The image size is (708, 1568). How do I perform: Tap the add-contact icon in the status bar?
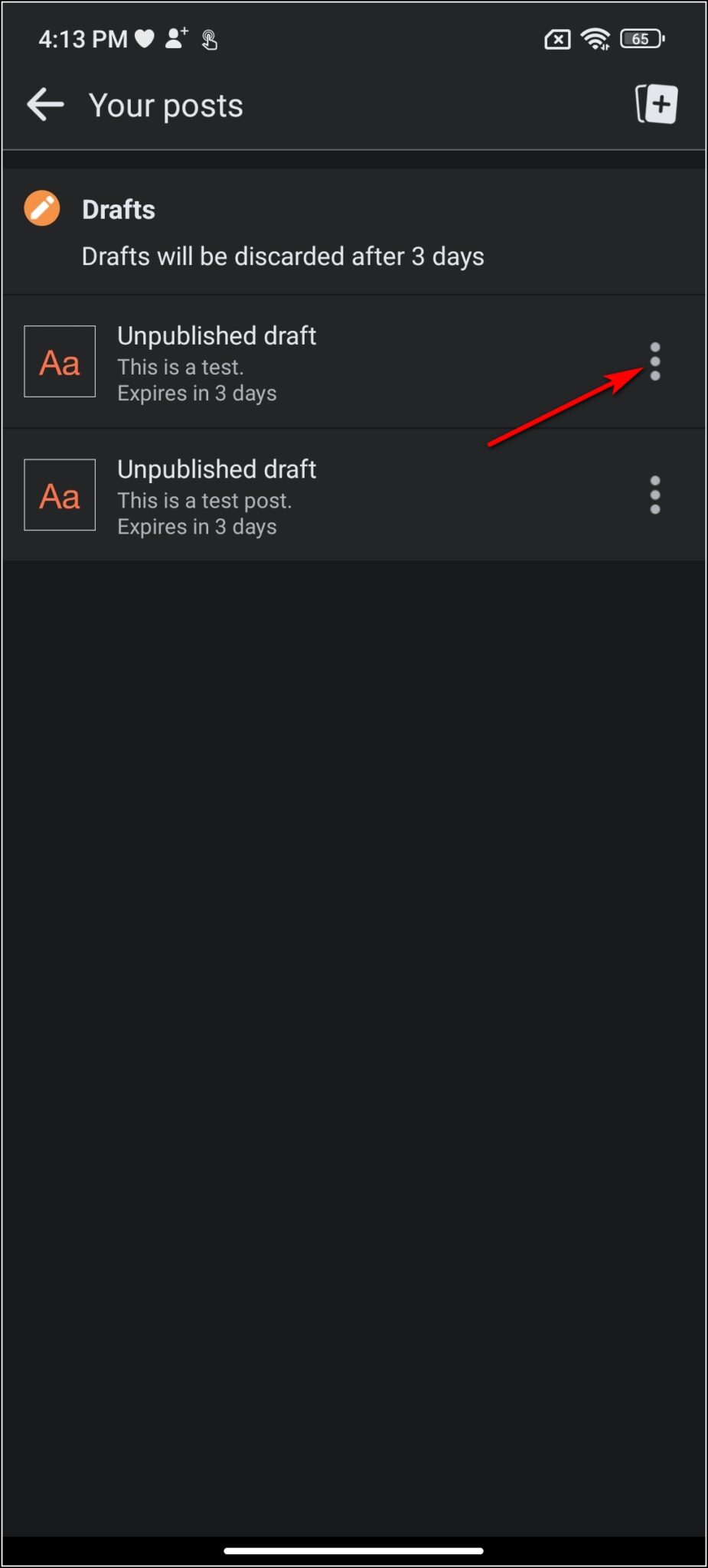click(x=177, y=38)
